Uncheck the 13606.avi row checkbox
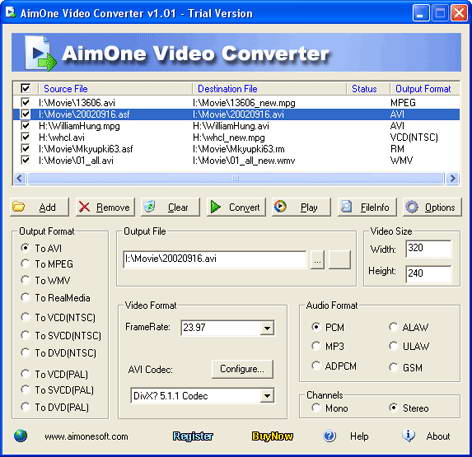 pos(25,102)
